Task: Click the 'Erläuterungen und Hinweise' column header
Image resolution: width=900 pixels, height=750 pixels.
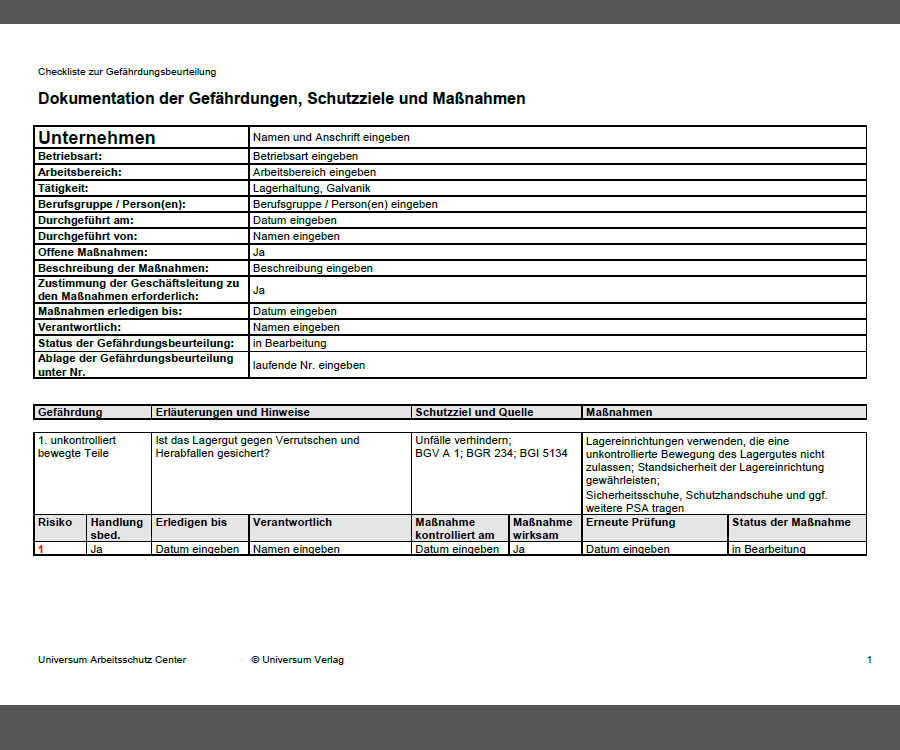Action: coord(281,412)
